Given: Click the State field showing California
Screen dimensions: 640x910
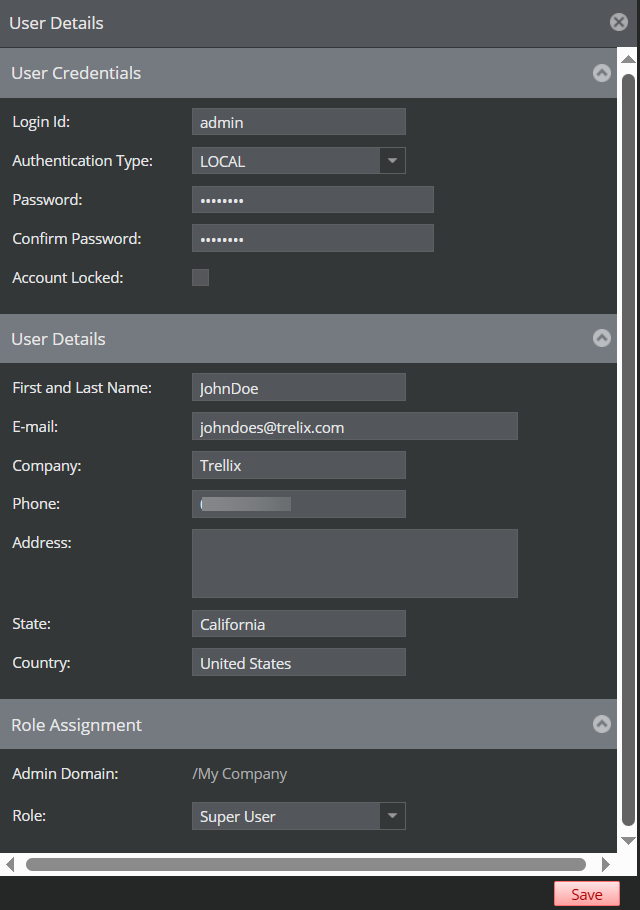Looking at the screenshot, I should [299, 624].
